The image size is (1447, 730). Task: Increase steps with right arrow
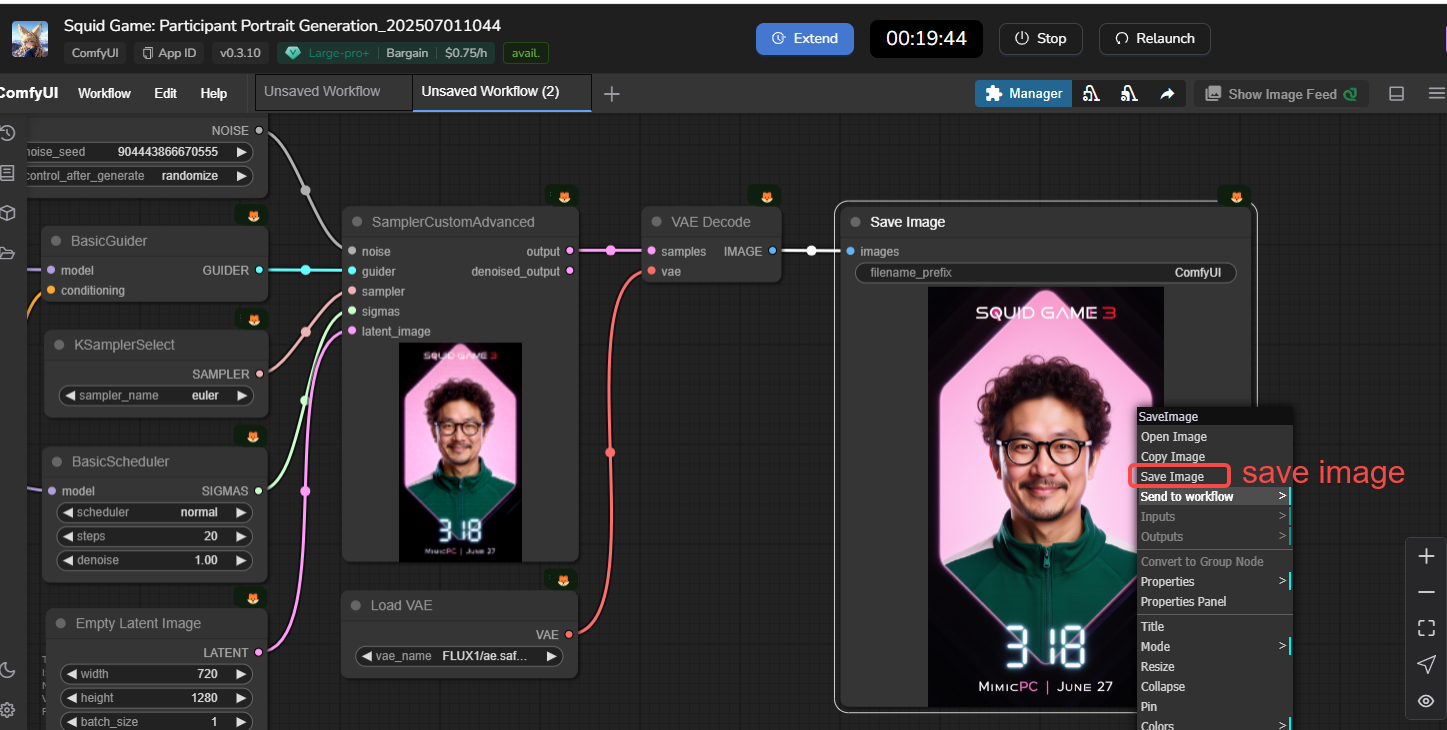click(x=241, y=536)
